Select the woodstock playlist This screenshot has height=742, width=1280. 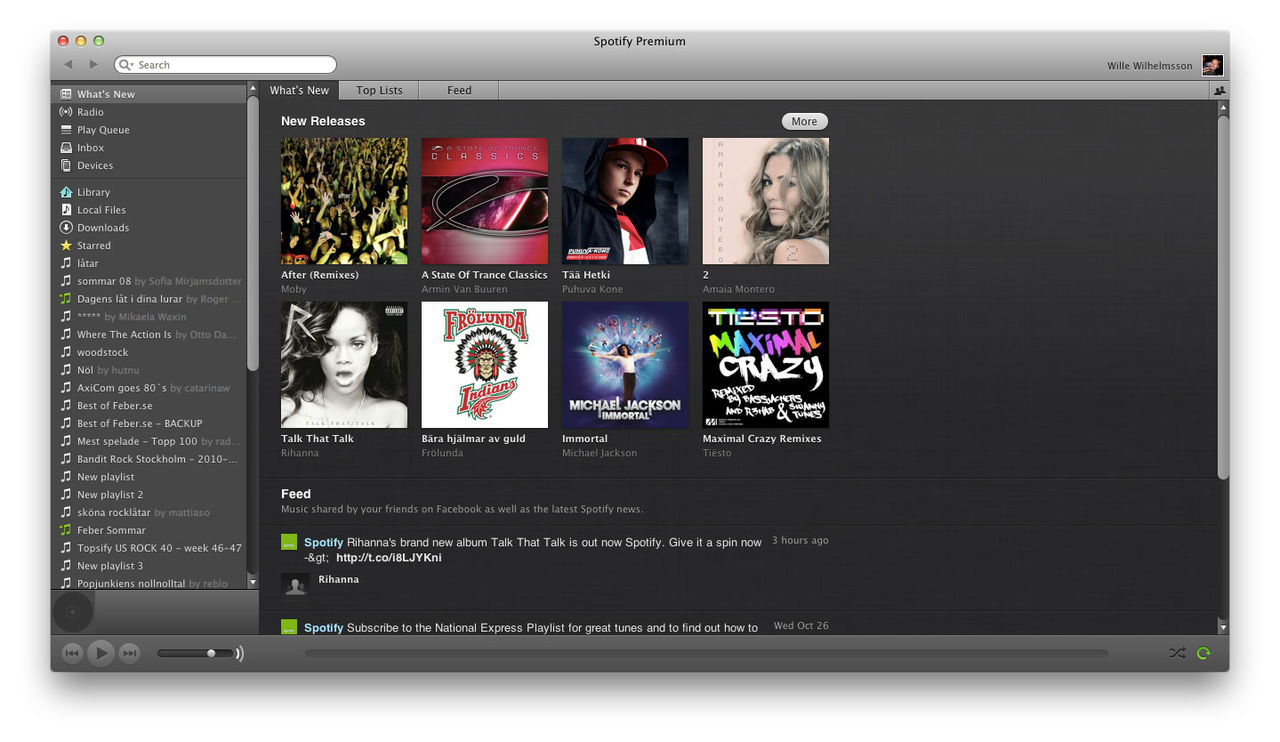tap(148, 353)
